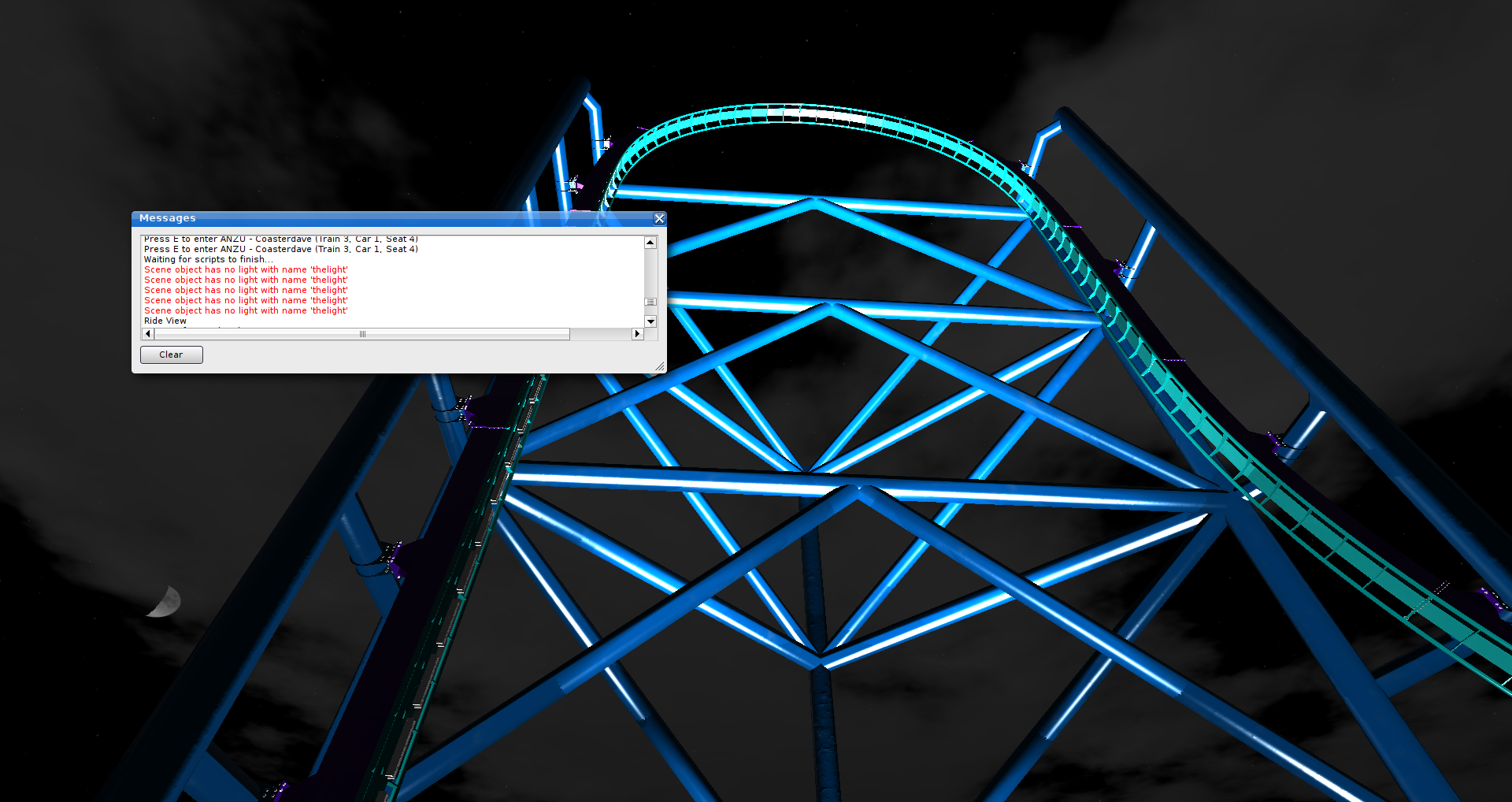The image size is (1512, 802).
Task: Click the first red 'thelight' error line
Action: 246,269
